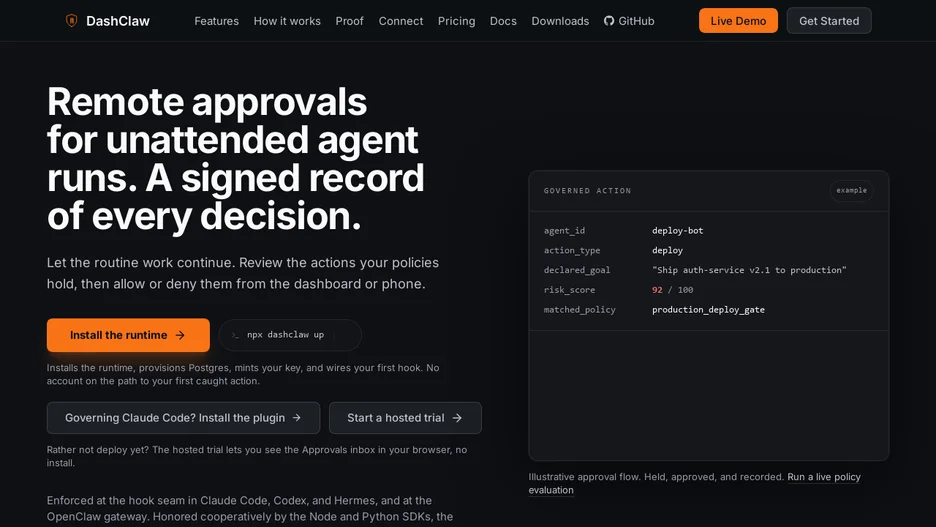Select the deploy value for action_type

(667, 250)
